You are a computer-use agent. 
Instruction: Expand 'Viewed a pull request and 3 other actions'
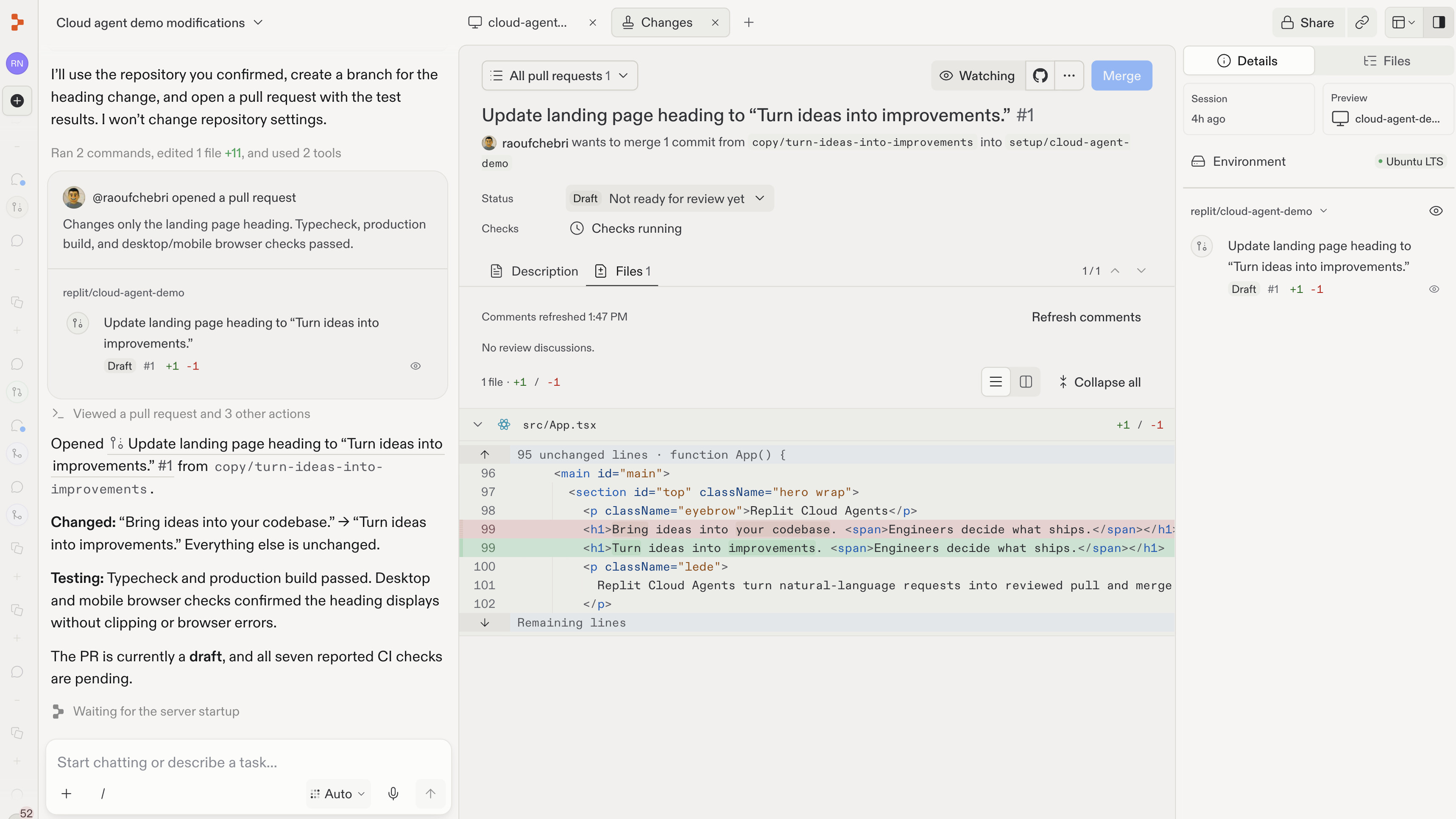tap(181, 414)
